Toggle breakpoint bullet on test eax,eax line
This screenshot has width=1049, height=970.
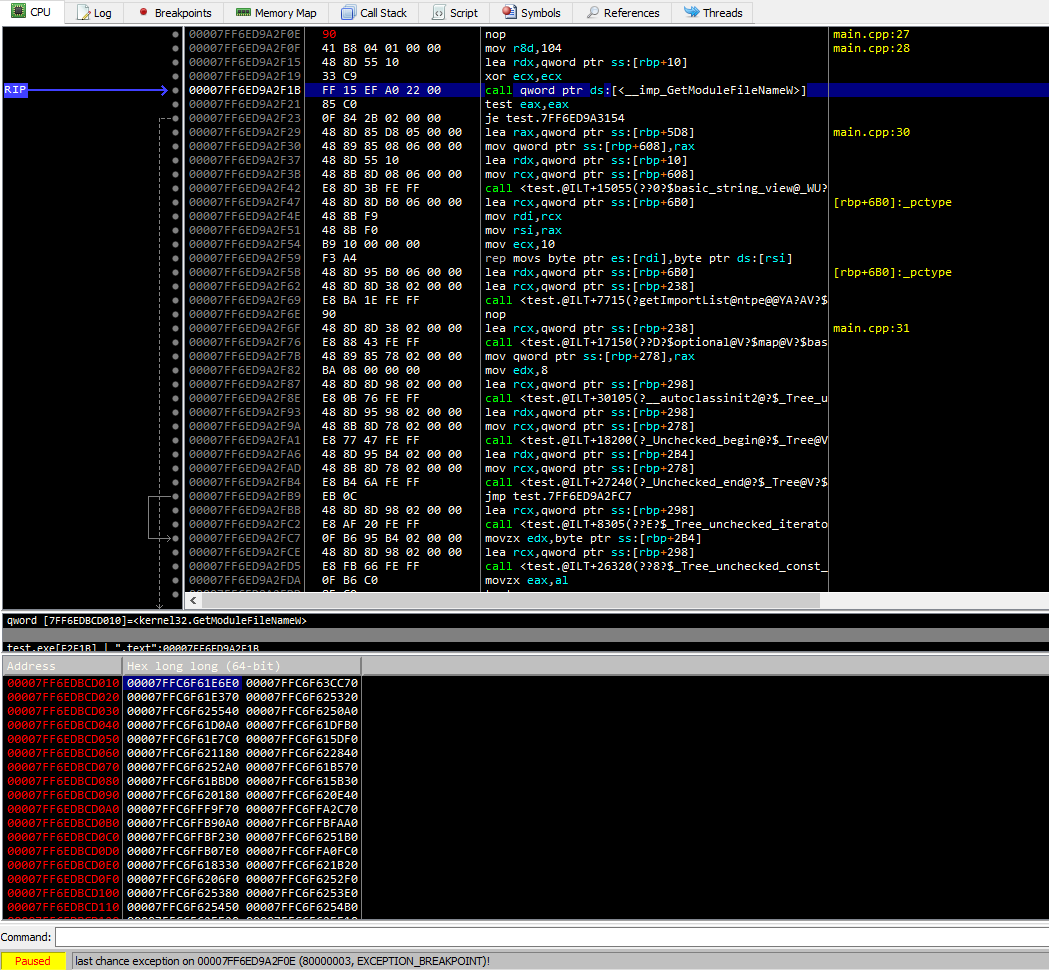(x=176, y=104)
